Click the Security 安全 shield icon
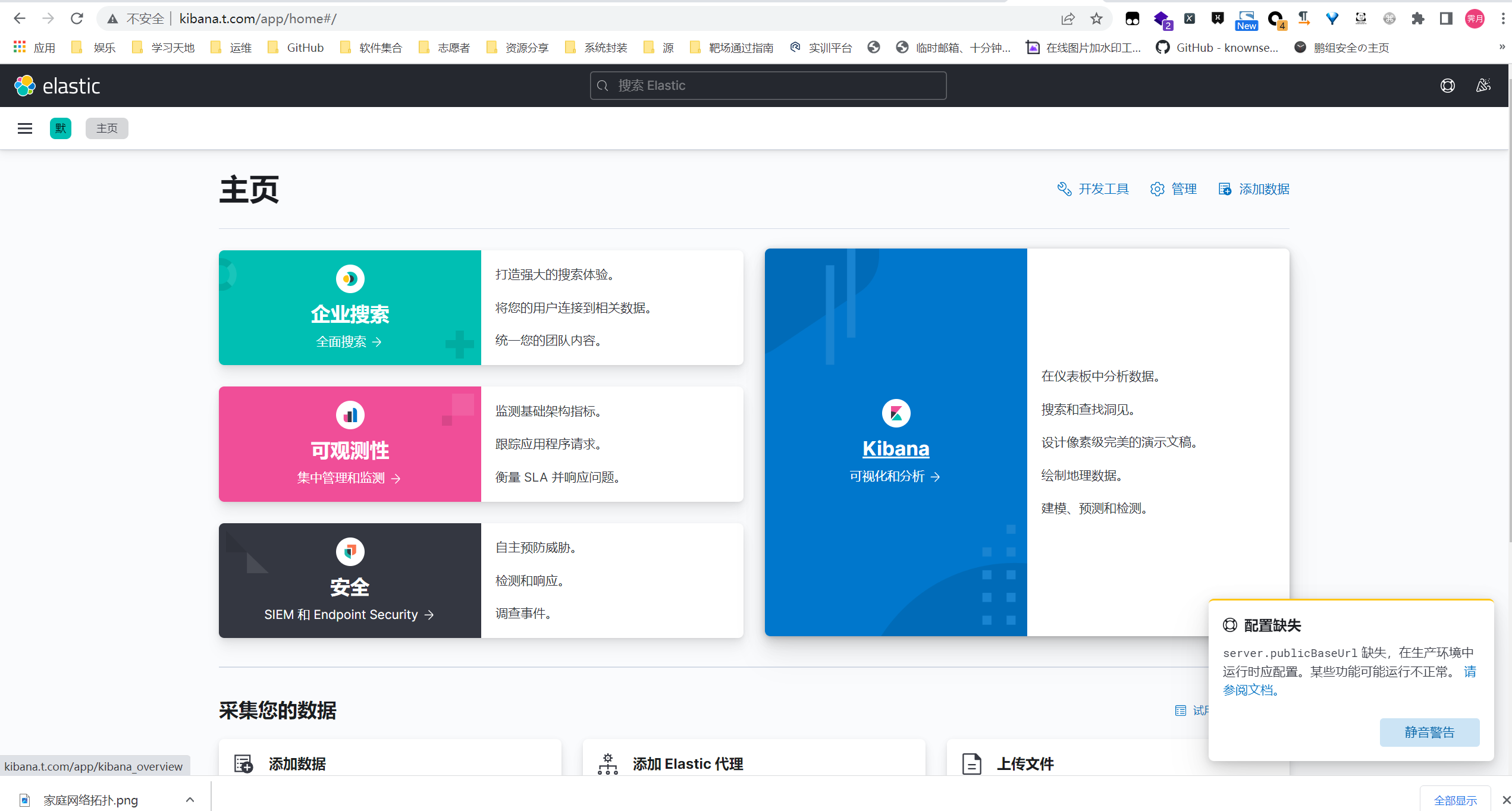Image resolution: width=1512 pixels, height=811 pixels. click(350, 551)
